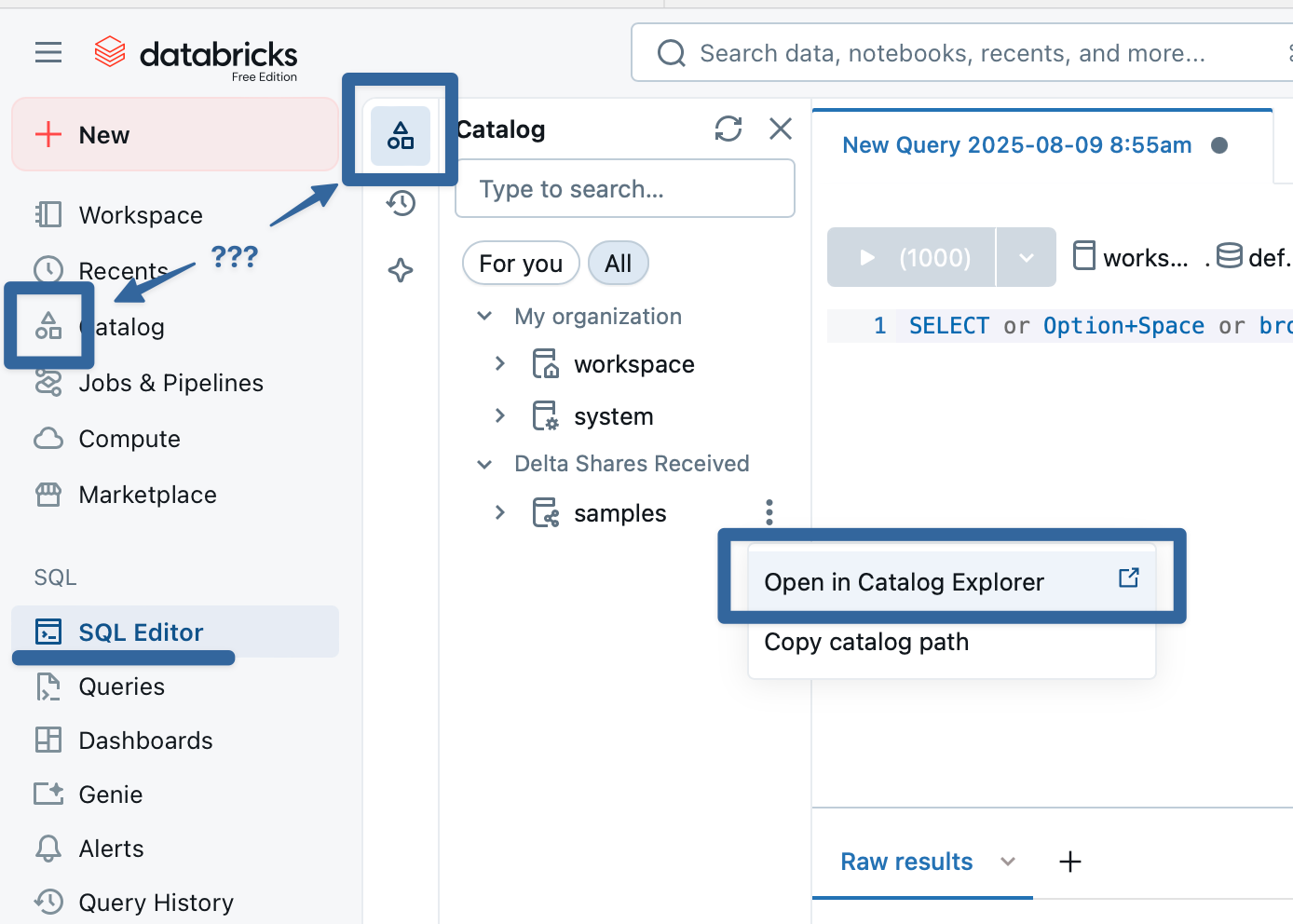
Task: Run the query with the (1000) button
Action: (x=911, y=257)
